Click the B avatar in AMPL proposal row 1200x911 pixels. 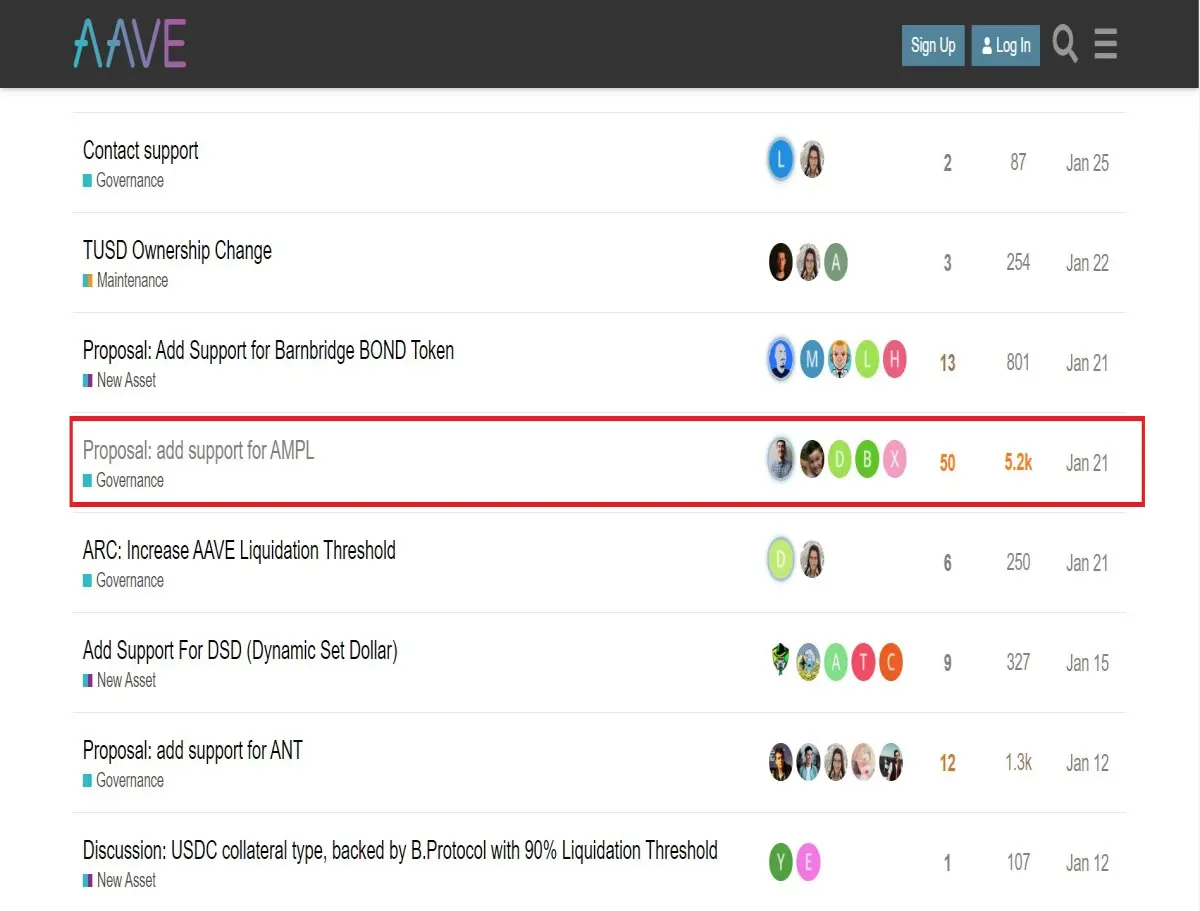[867, 460]
